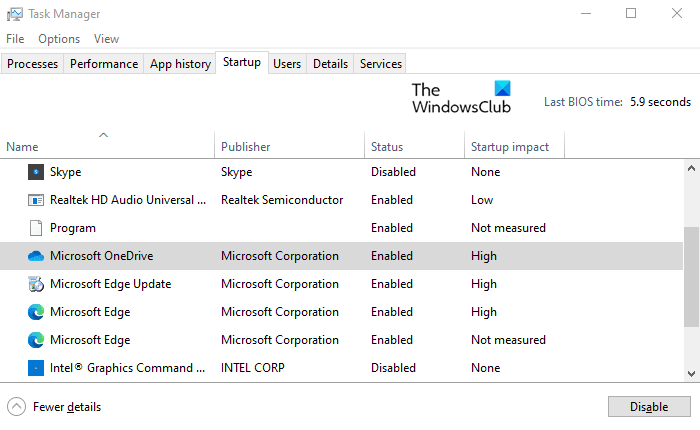Screen dimensions: 700x430
Task: Click the scrollbar down arrow
Action: coord(691,374)
